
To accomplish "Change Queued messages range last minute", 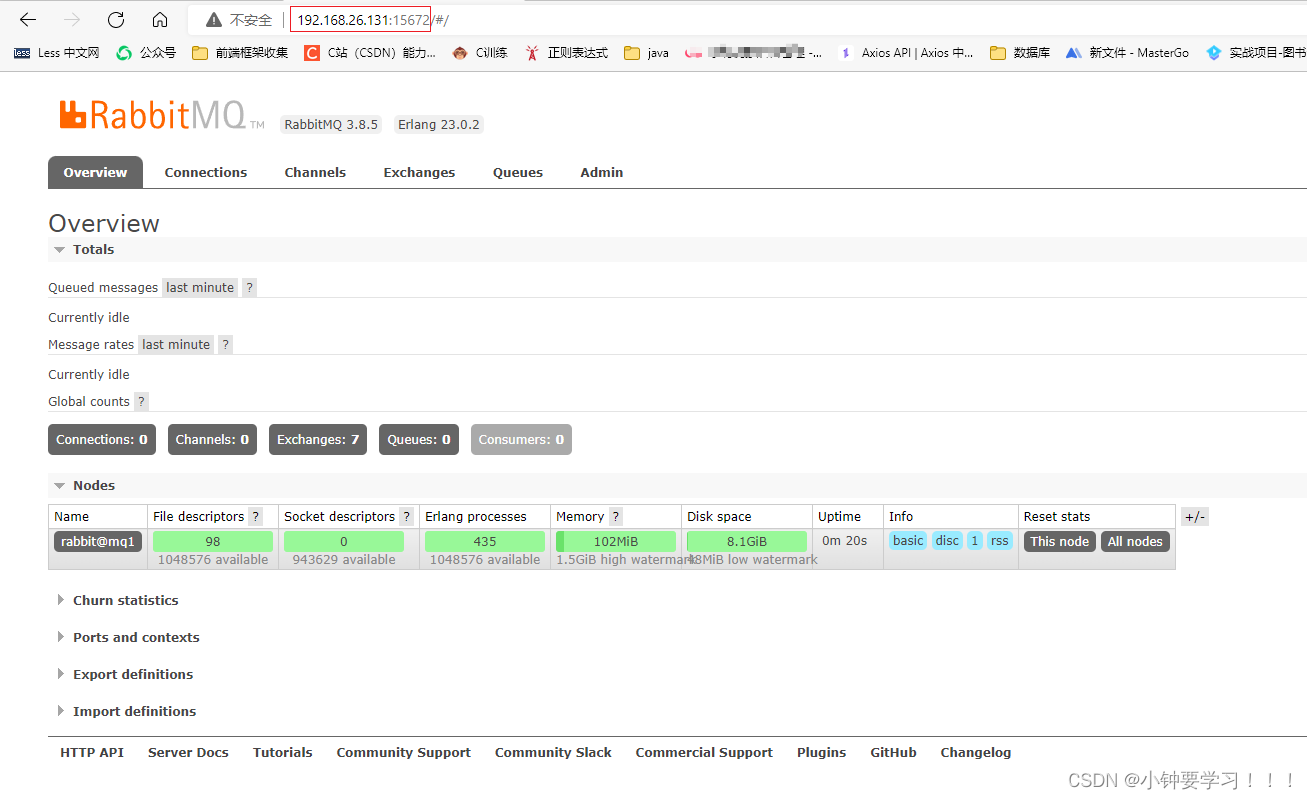I will (x=200, y=288).
